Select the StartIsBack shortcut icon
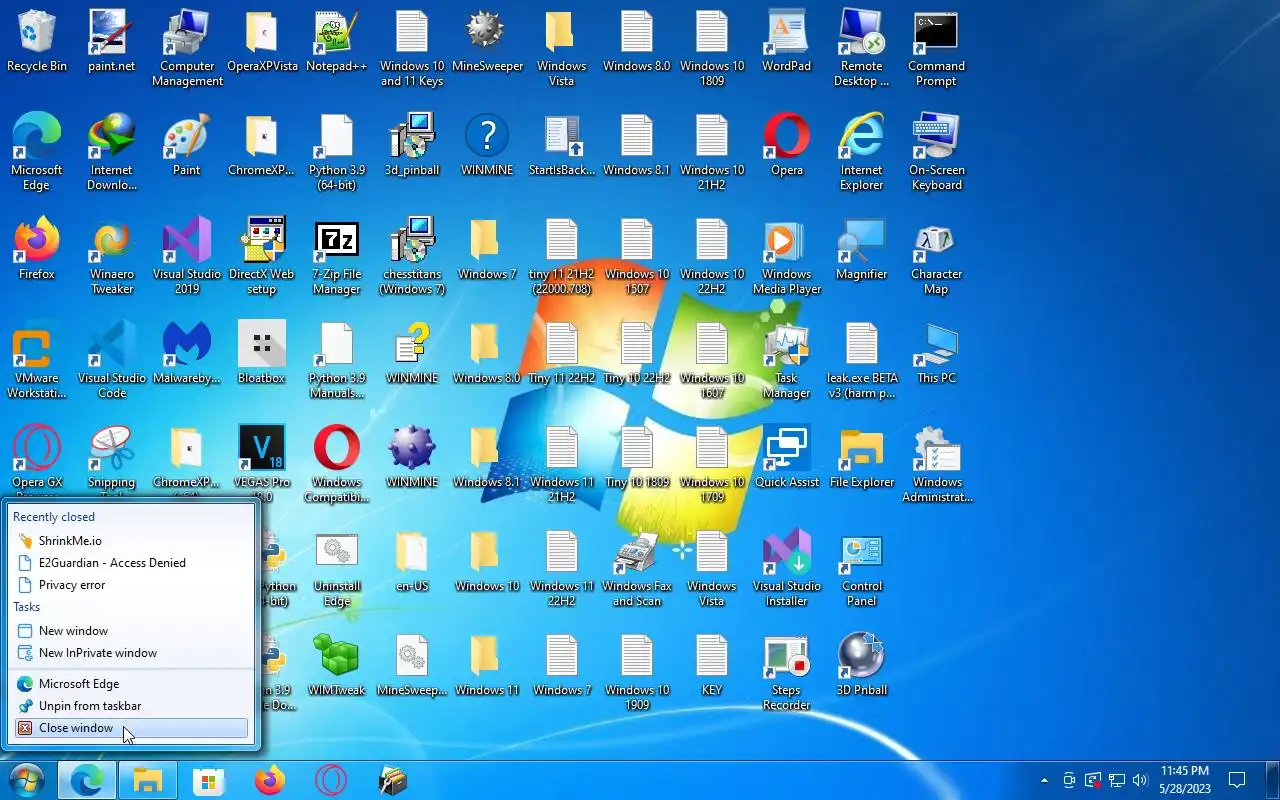This screenshot has height=800, width=1280. (562, 146)
